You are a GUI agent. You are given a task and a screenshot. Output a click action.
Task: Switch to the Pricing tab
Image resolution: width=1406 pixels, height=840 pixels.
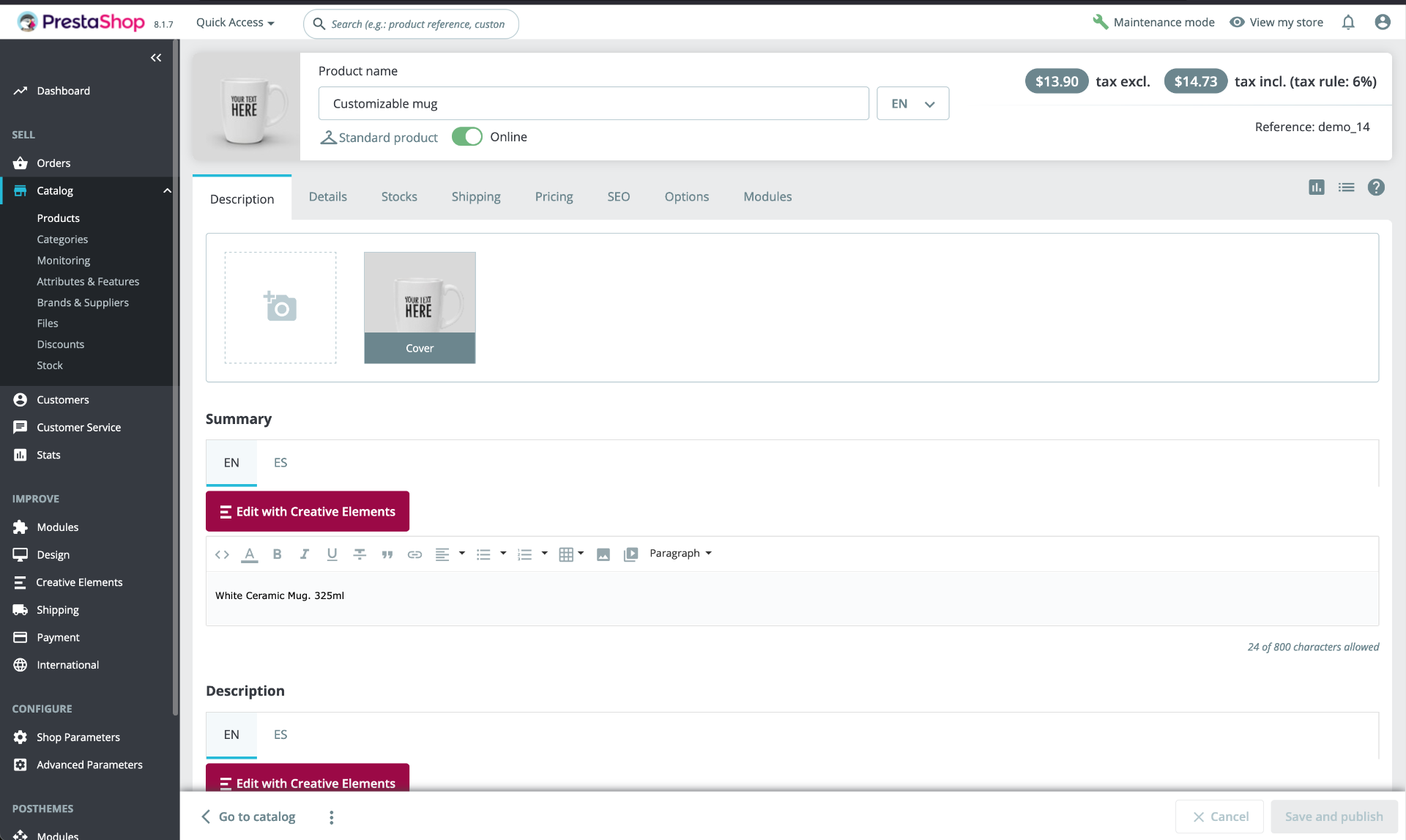point(554,197)
